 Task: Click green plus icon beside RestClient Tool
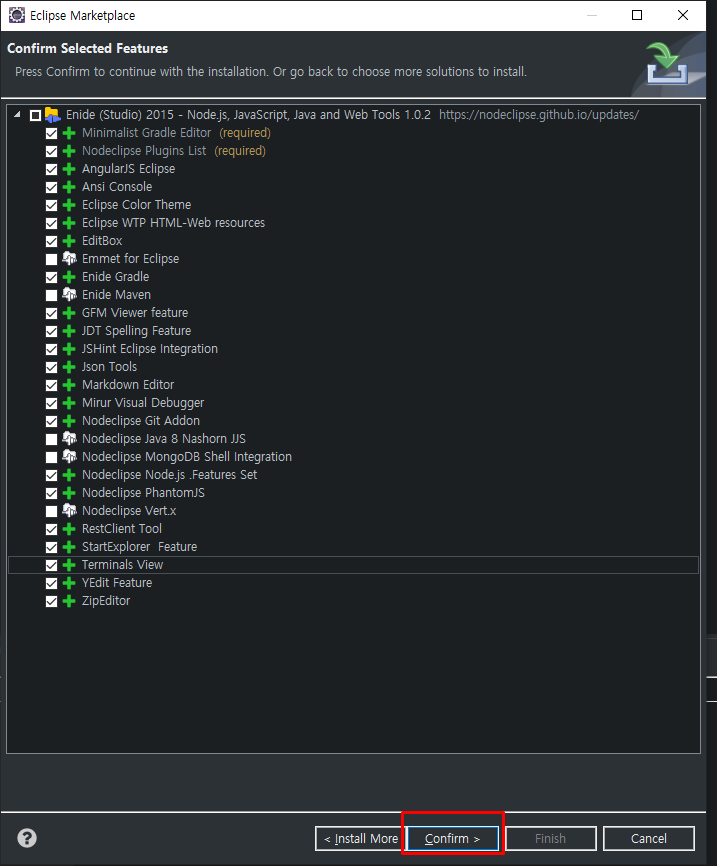69,529
